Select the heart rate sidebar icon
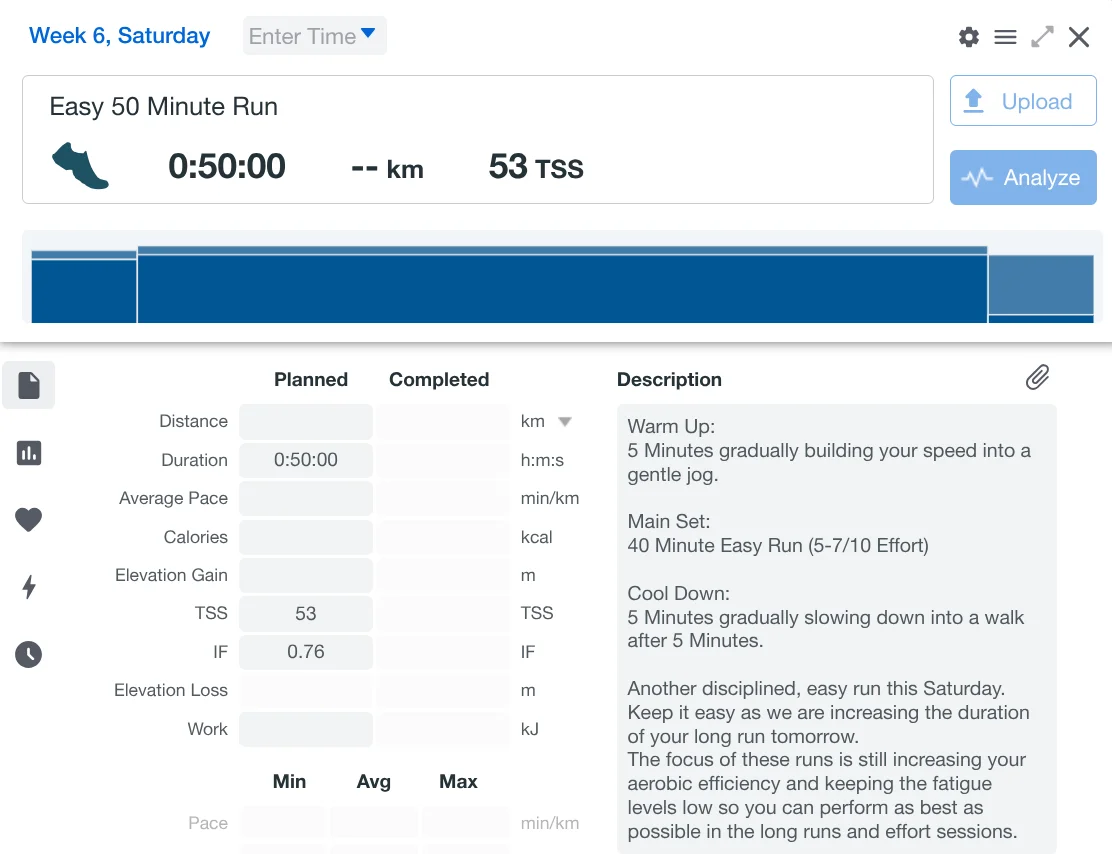Screen dimensions: 1112x854 [x=29, y=520]
